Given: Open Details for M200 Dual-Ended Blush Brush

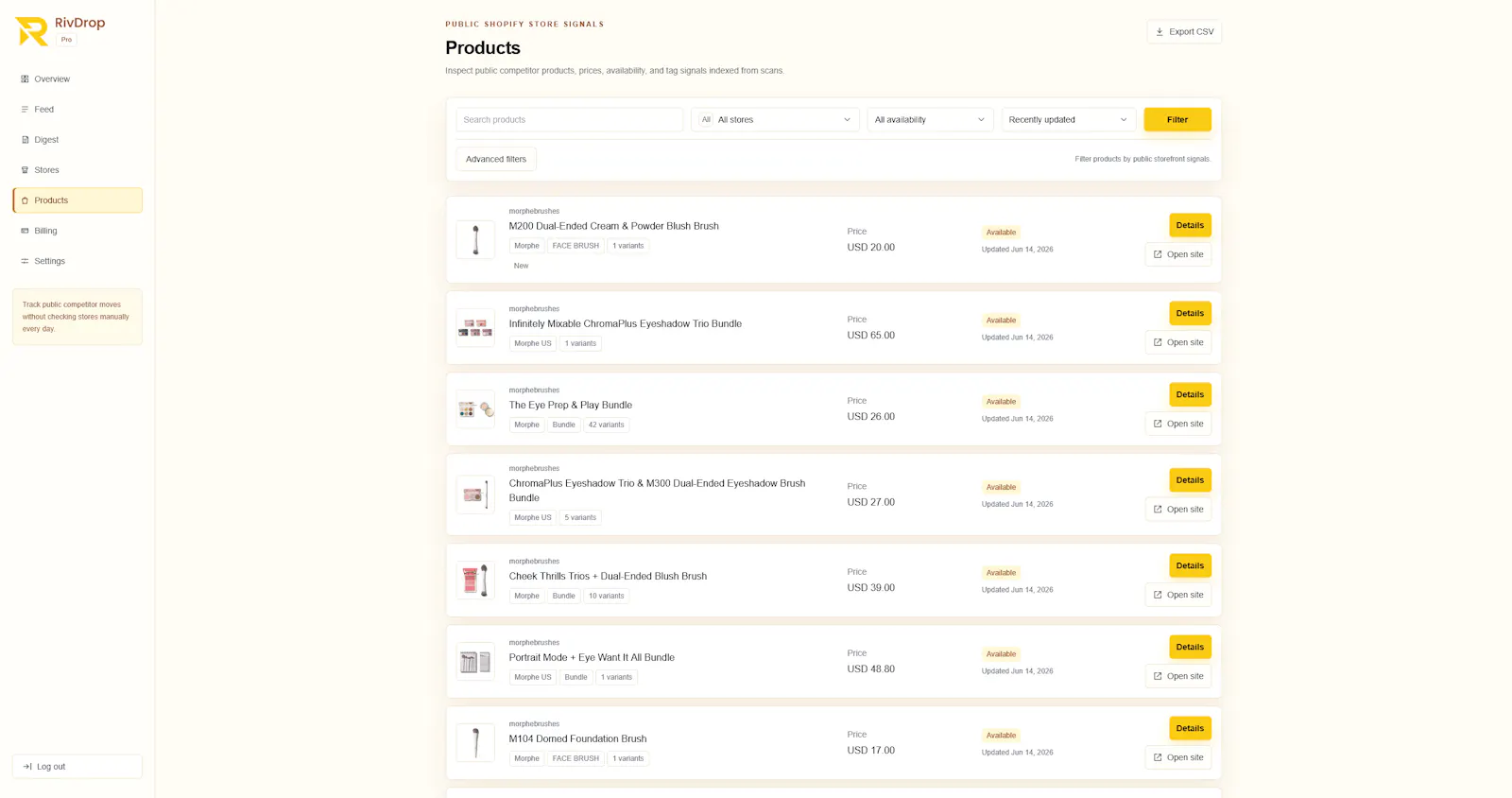Looking at the screenshot, I should pyautogui.click(x=1190, y=225).
